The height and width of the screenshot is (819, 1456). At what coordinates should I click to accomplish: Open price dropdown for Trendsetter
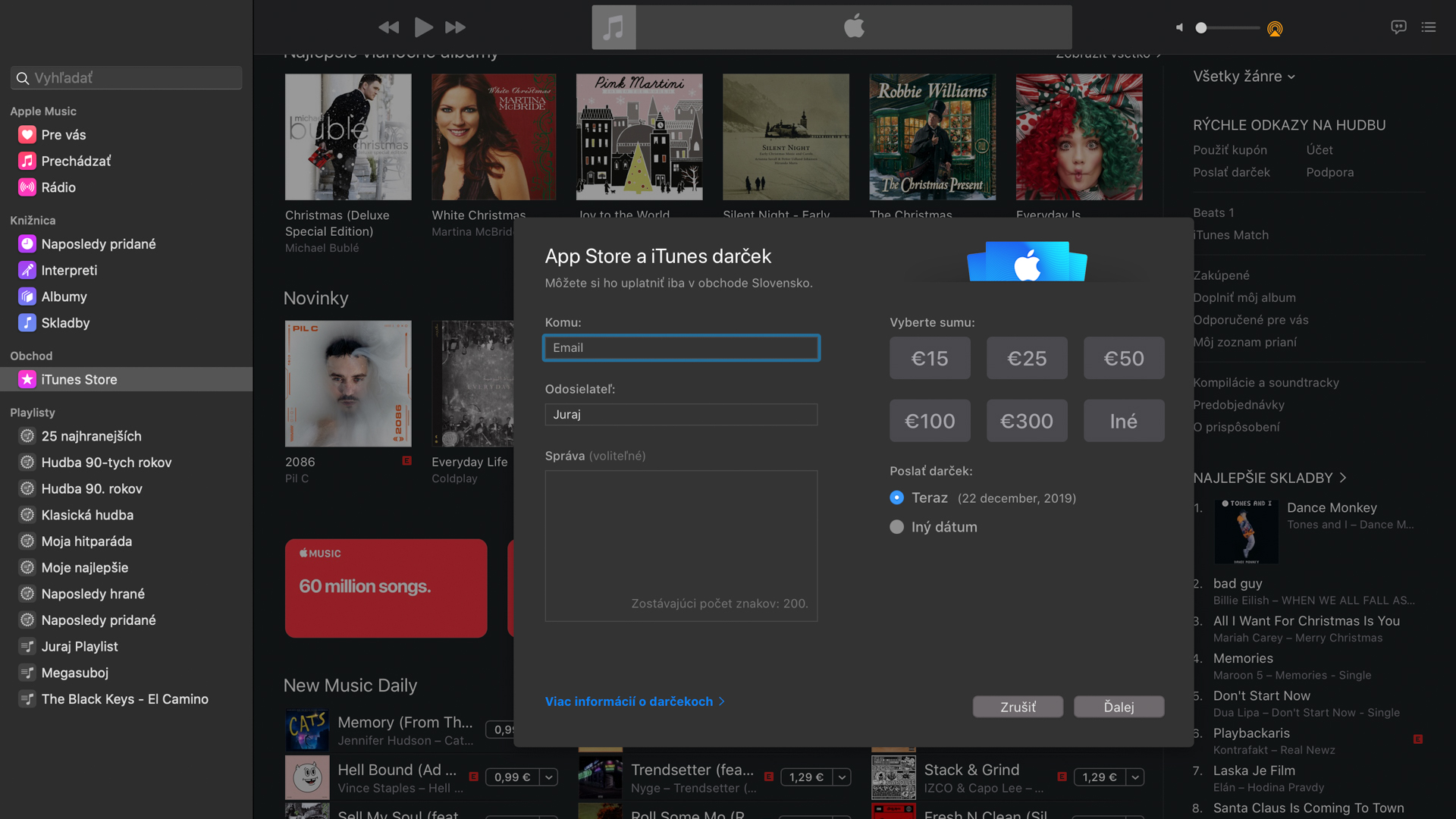[842, 777]
